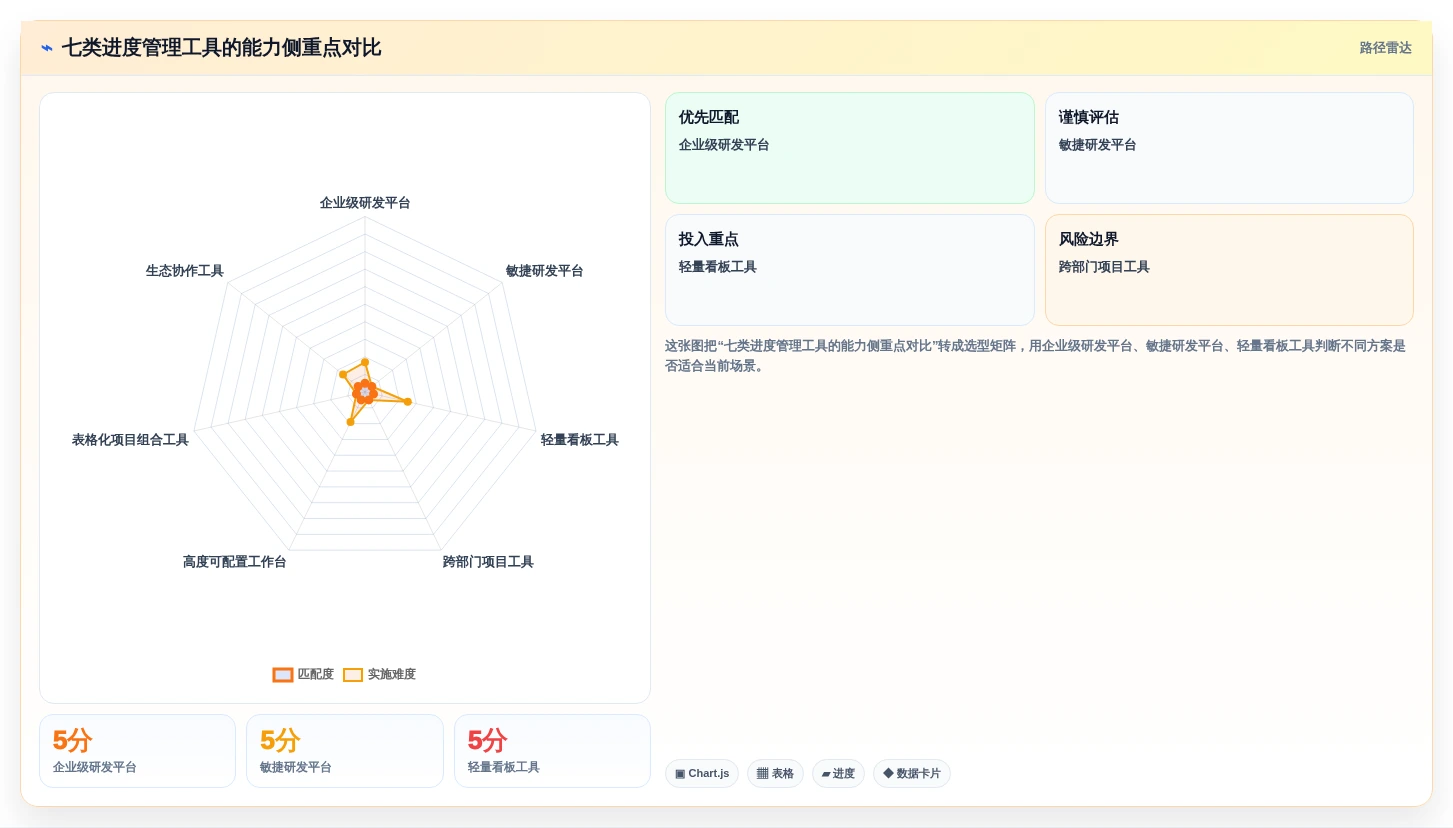Toggle the 匹配度 legend swatch
The image size is (1453, 828).
click(x=283, y=675)
